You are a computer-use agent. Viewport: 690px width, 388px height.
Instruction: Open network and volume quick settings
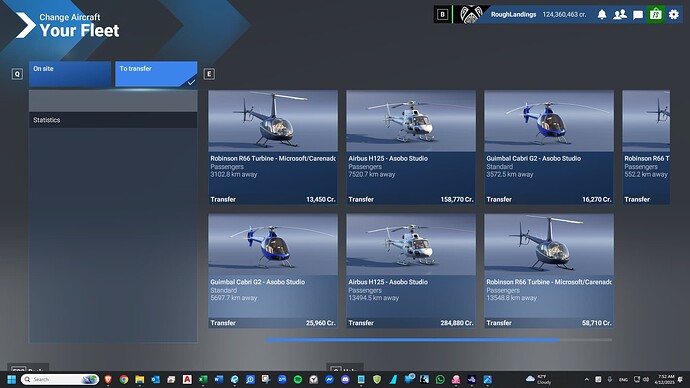[641, 379]
